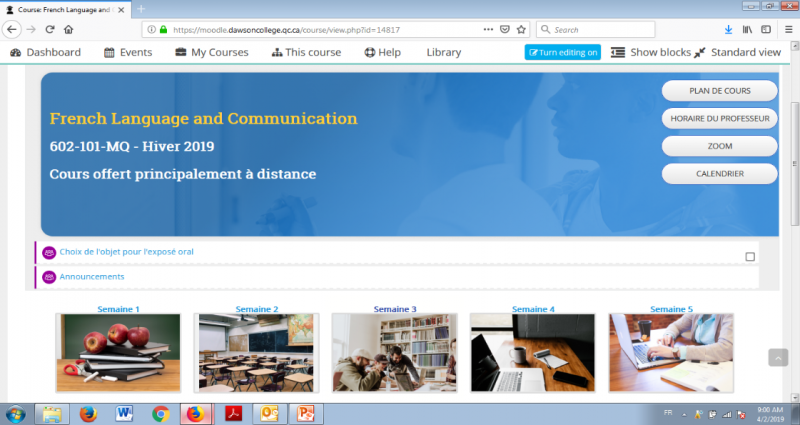
Task: Toggle Show blocks
Action: pyautogui.click(x=651, y=52)
